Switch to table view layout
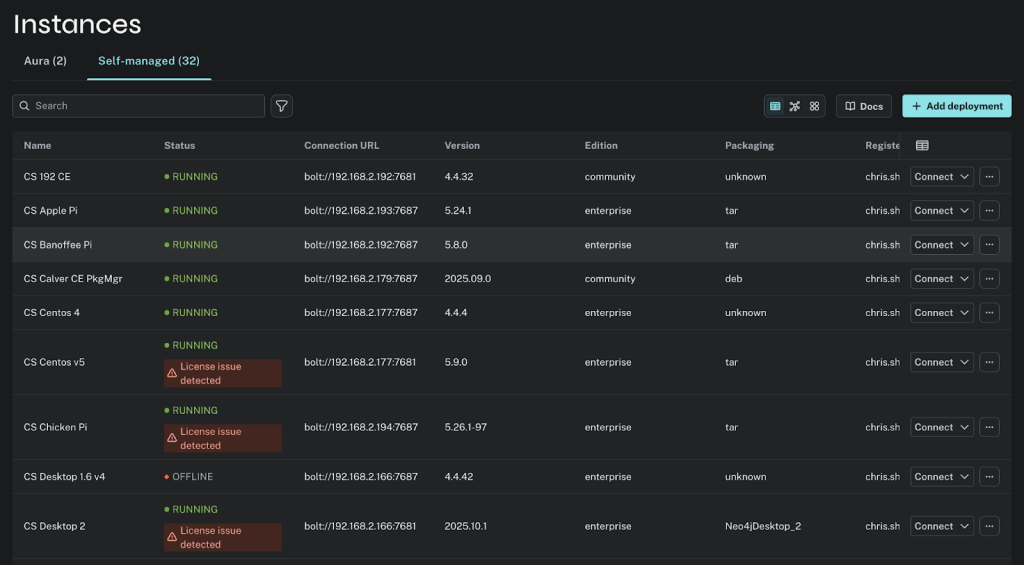 (x=775, y=106)
